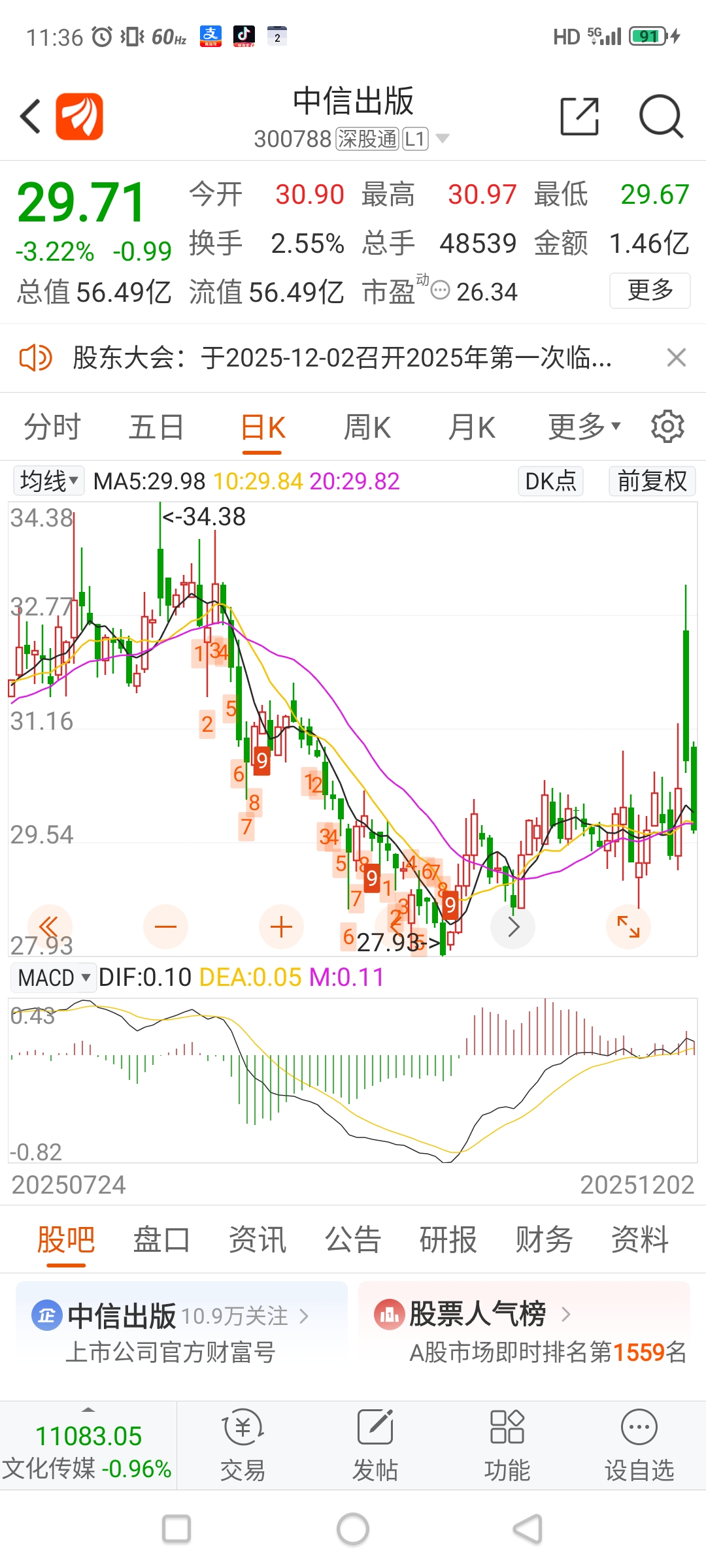The height and width of the screenshot is (1568, 706).
Task: Switch to 月K chart tab
Action: point(472,427)
